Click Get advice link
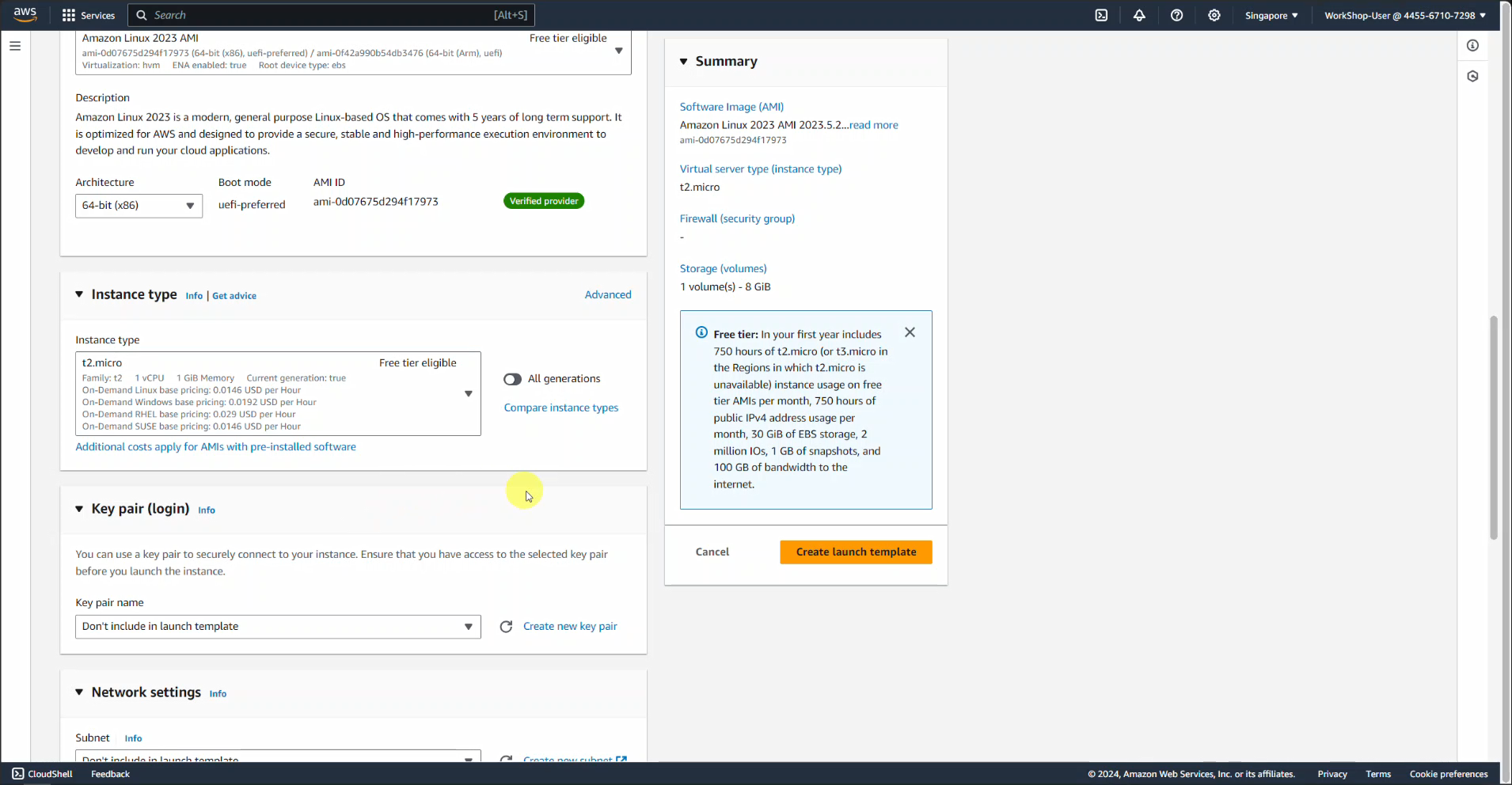1512x785 pixels. click(x=234, y=296)
